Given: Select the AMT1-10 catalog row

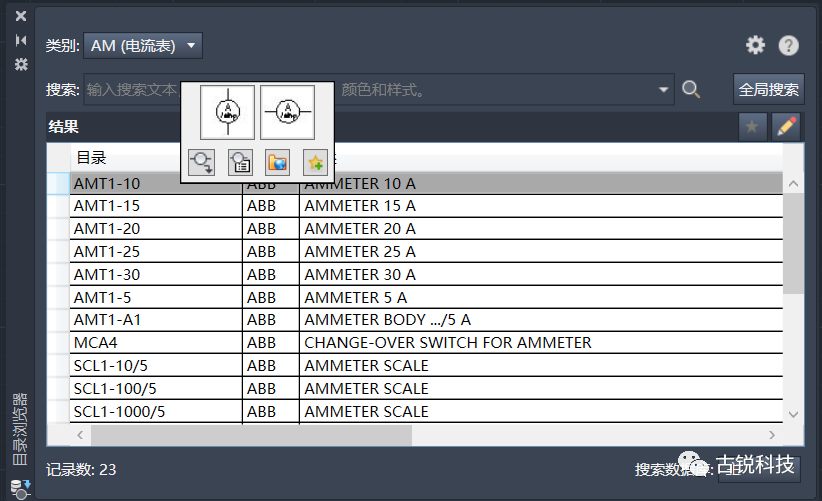Looking at the screenshot, I should [426, 183].
